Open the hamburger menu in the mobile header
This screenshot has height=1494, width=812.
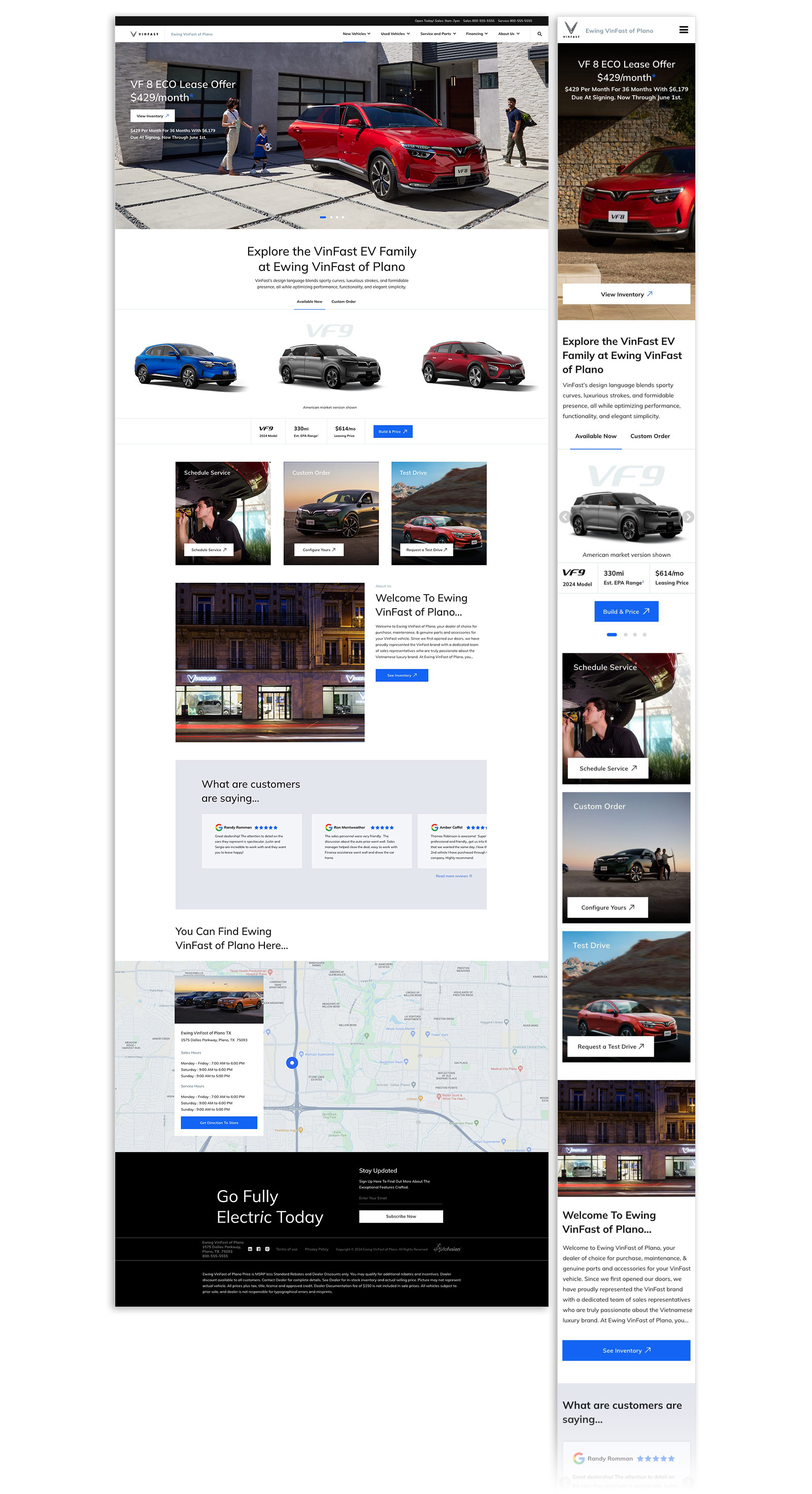tap(684, 29)
